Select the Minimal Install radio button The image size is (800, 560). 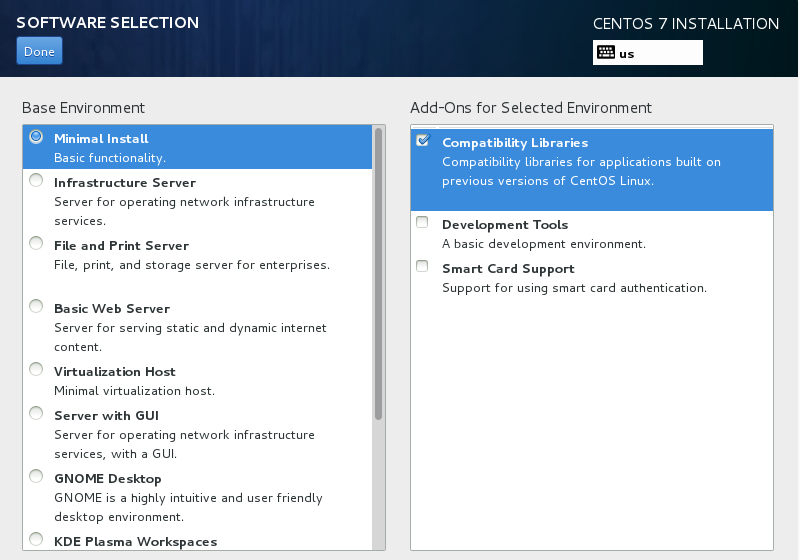(37, 137)
